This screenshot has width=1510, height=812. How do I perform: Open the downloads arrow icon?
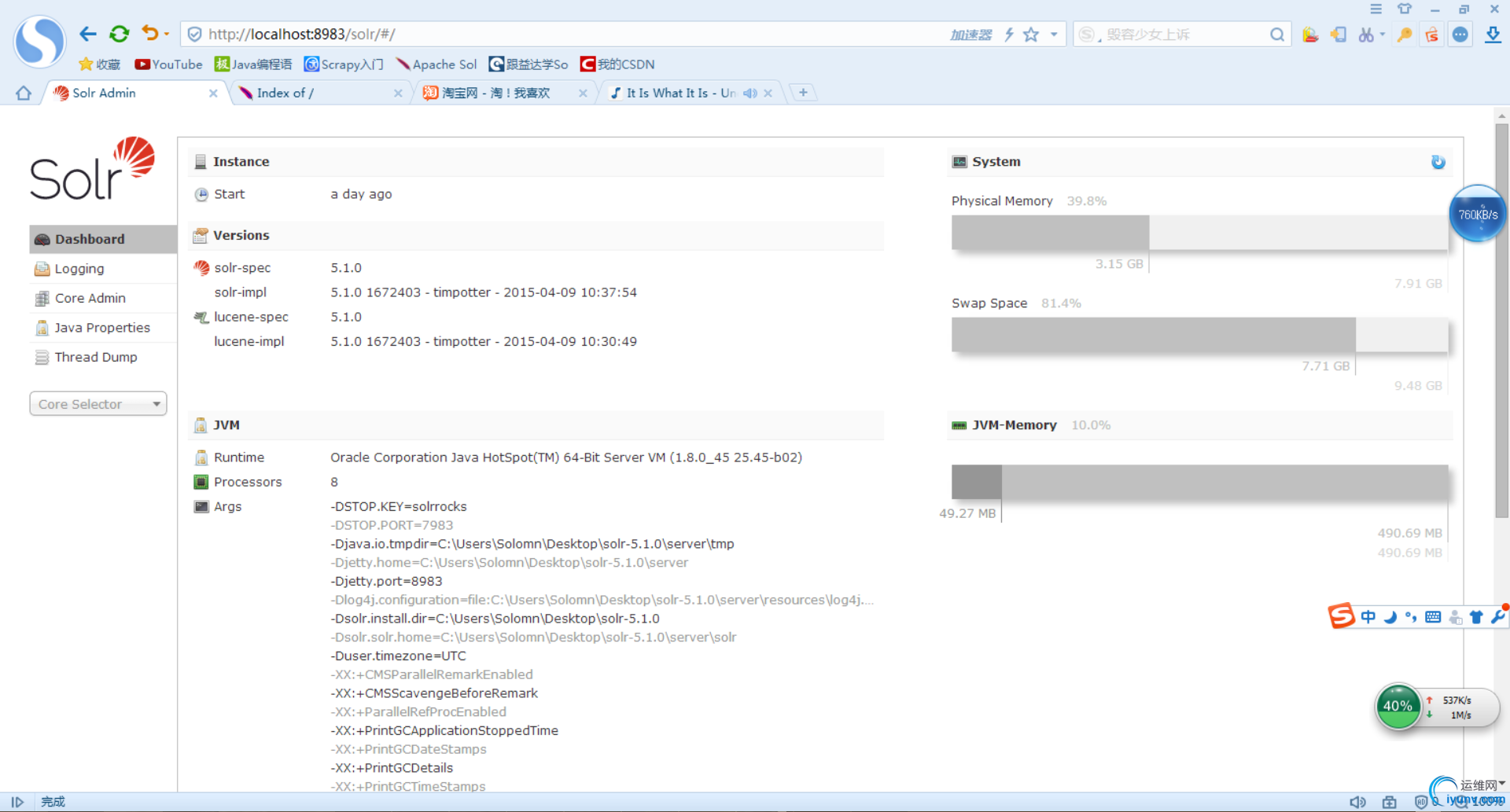coord(1492,35)
